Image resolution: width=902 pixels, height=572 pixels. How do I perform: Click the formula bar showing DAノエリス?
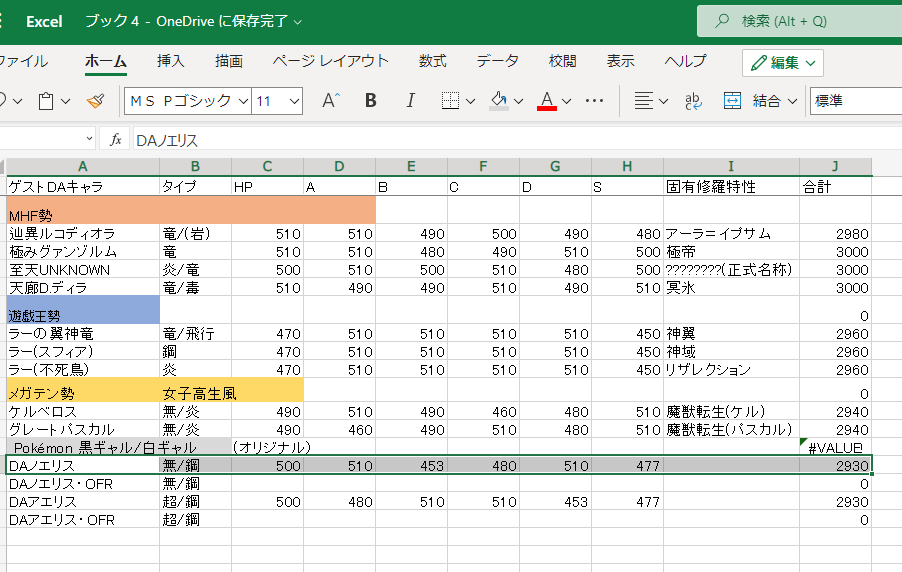click(517, 140)
